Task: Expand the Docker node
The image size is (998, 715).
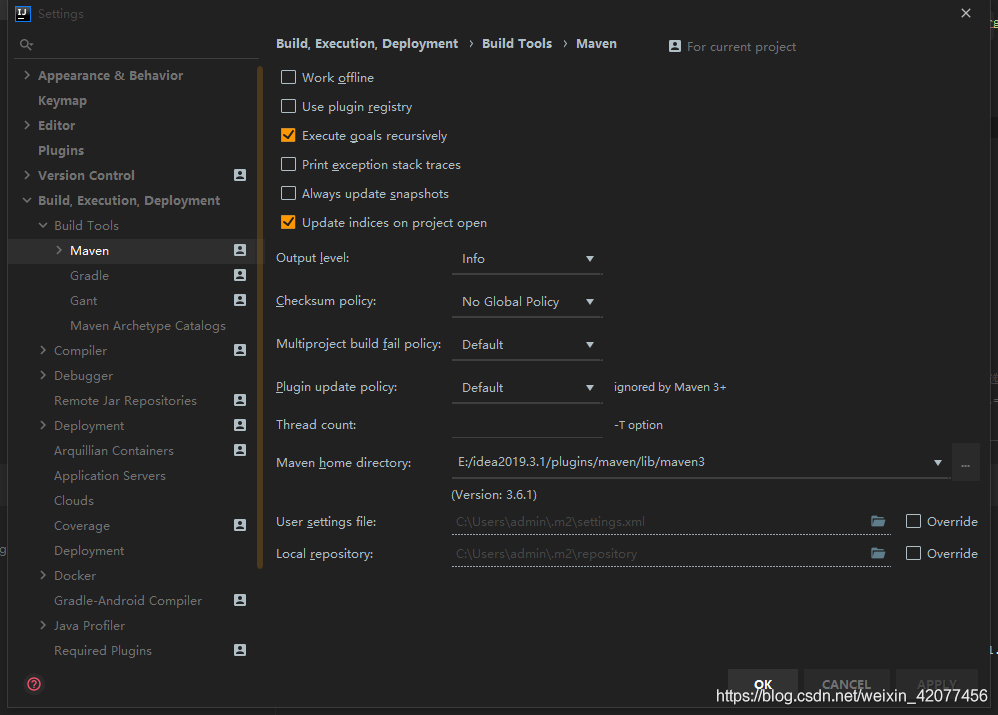Action: (43, 575)
